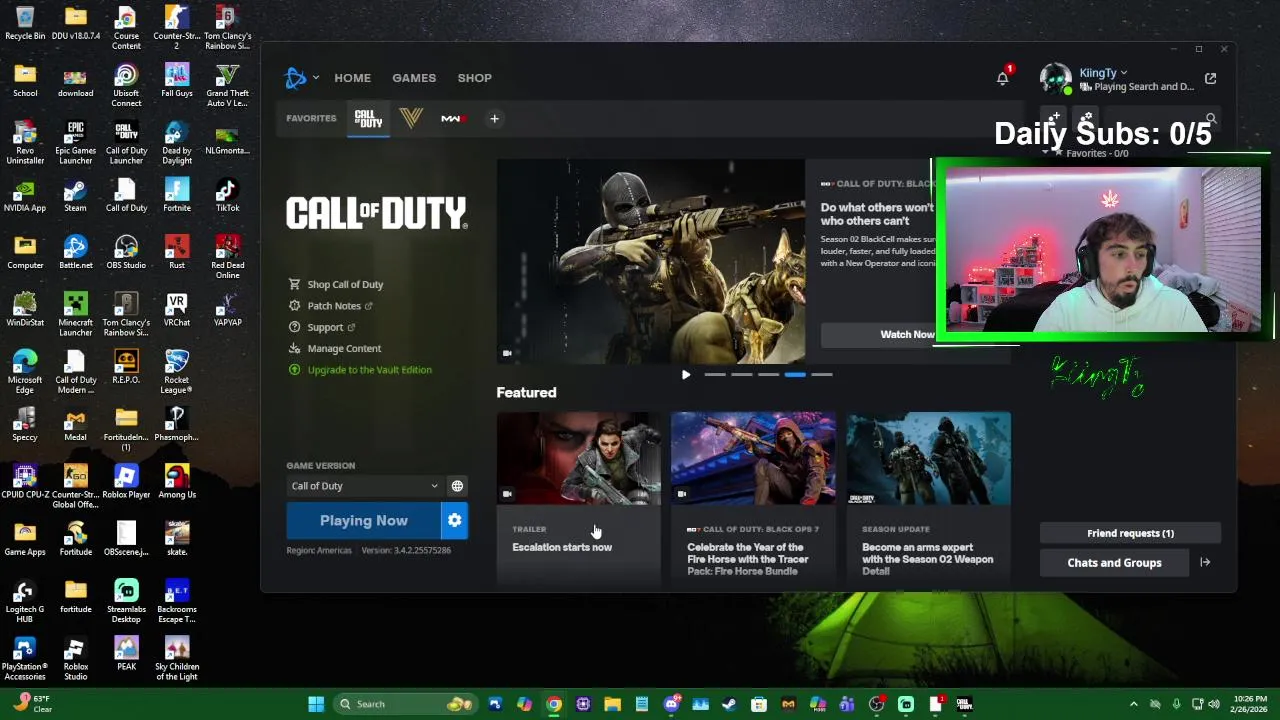Select the Epic Games Launcher desktop icon
The height and width of the screenshot is (720, 1280).
pos(75,143)
